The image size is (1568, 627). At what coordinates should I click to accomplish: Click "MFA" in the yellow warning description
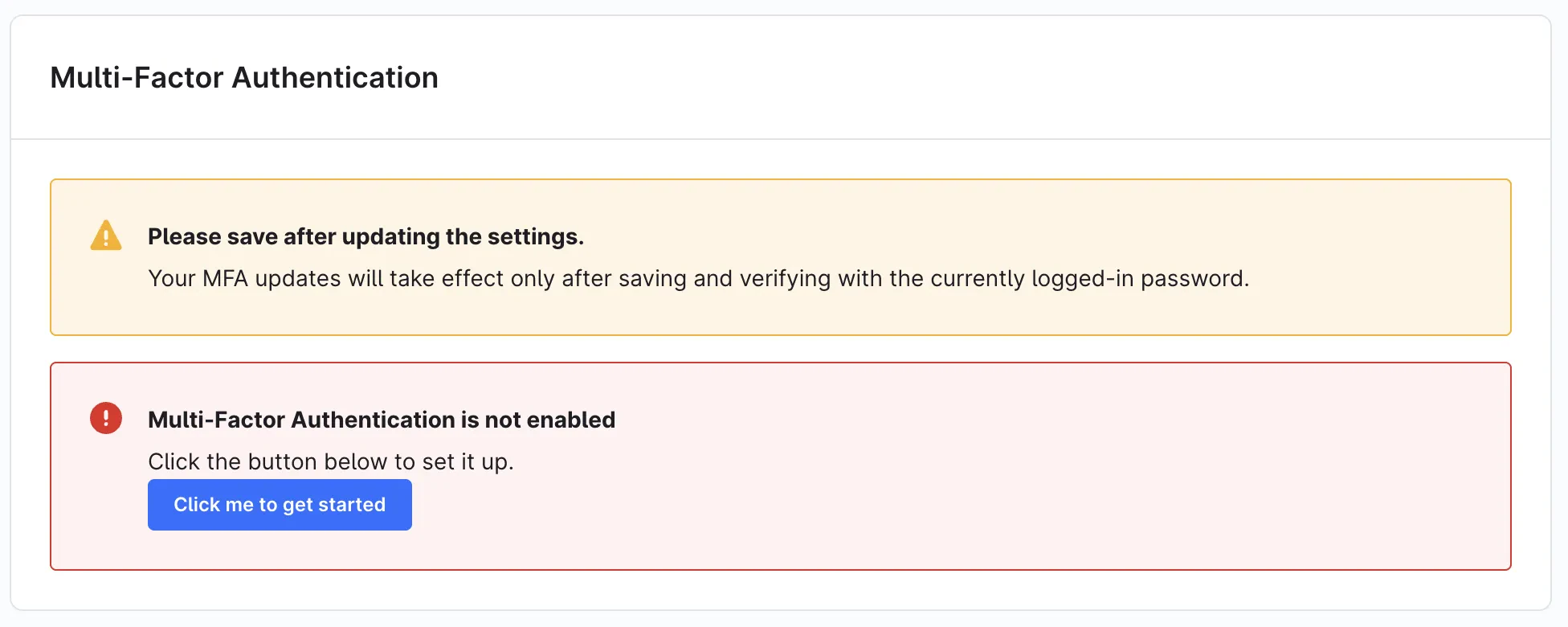click(225, 278)
